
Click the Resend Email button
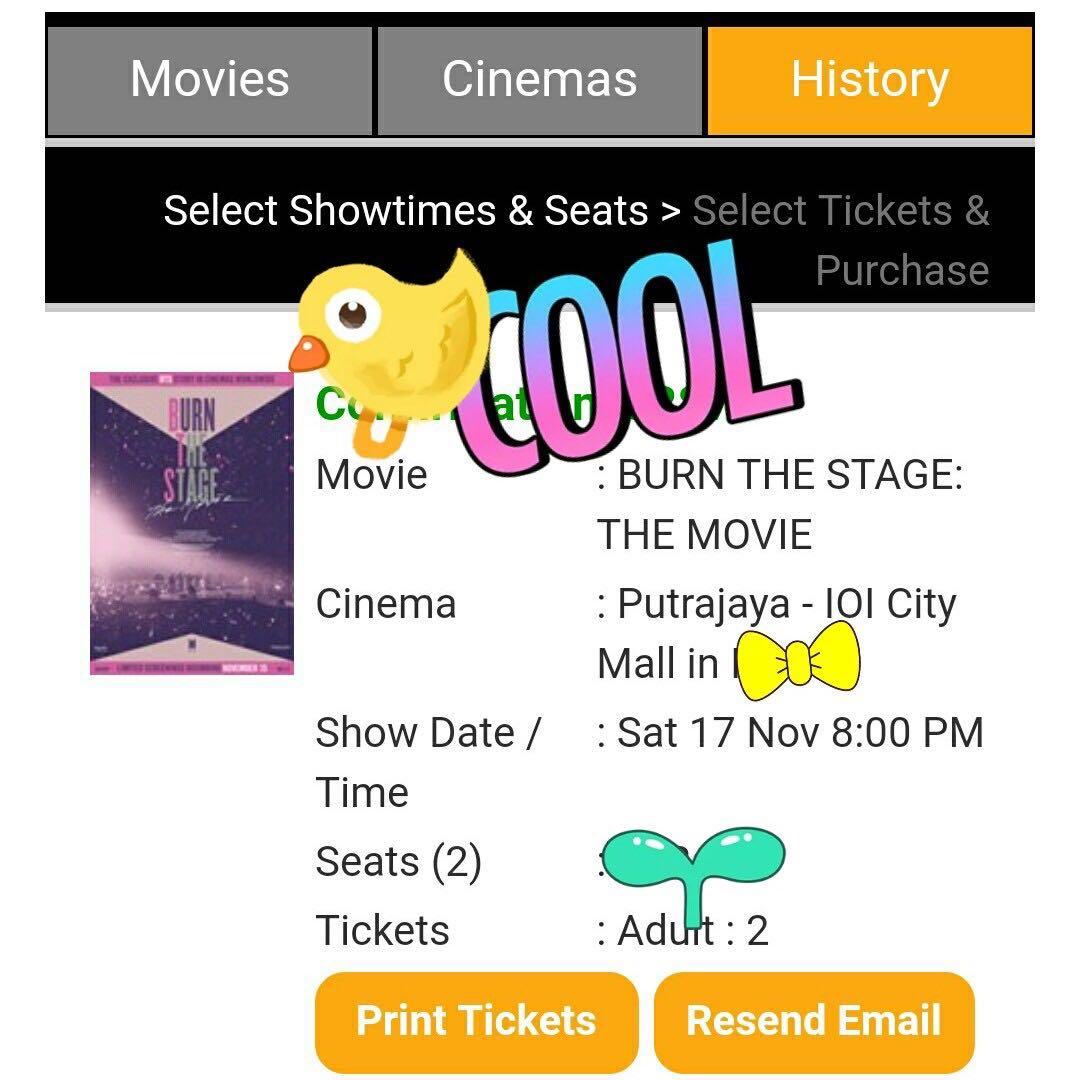tap(814, 1021)
